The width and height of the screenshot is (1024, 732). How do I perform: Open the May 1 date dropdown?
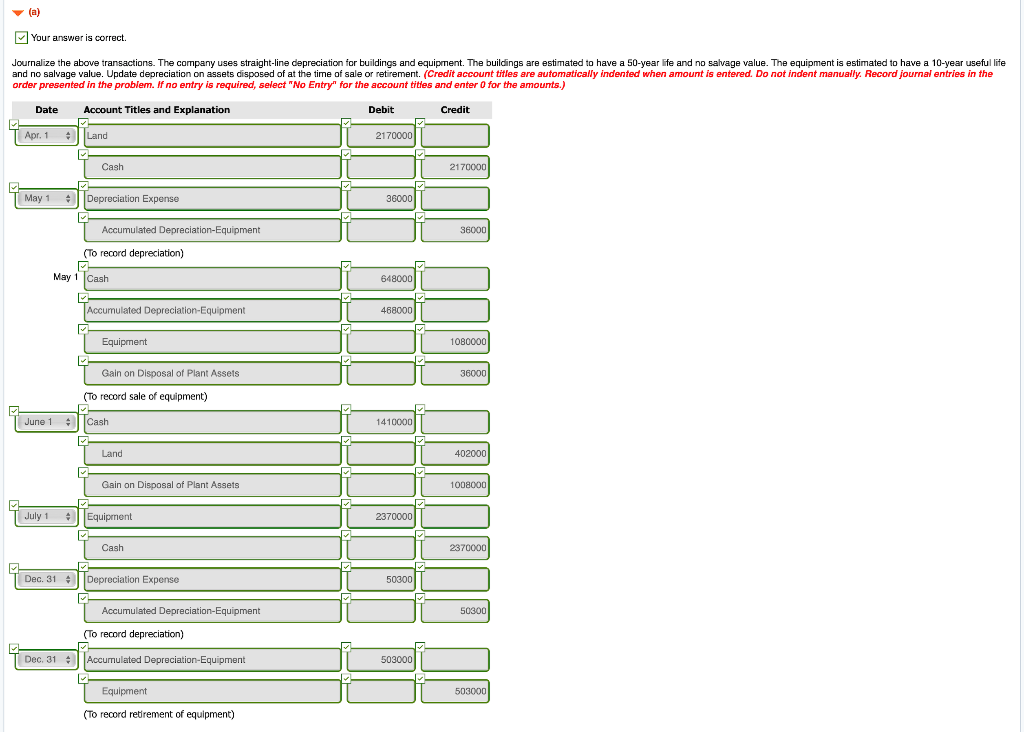click(45, 197)
